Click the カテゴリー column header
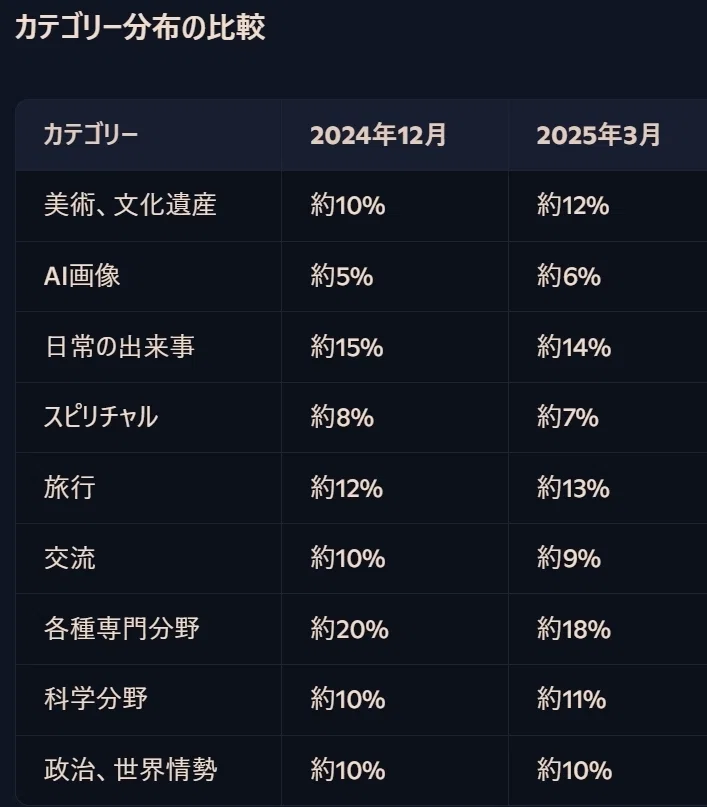The height and width of the screenshot is (807, 707). [91, 135]
